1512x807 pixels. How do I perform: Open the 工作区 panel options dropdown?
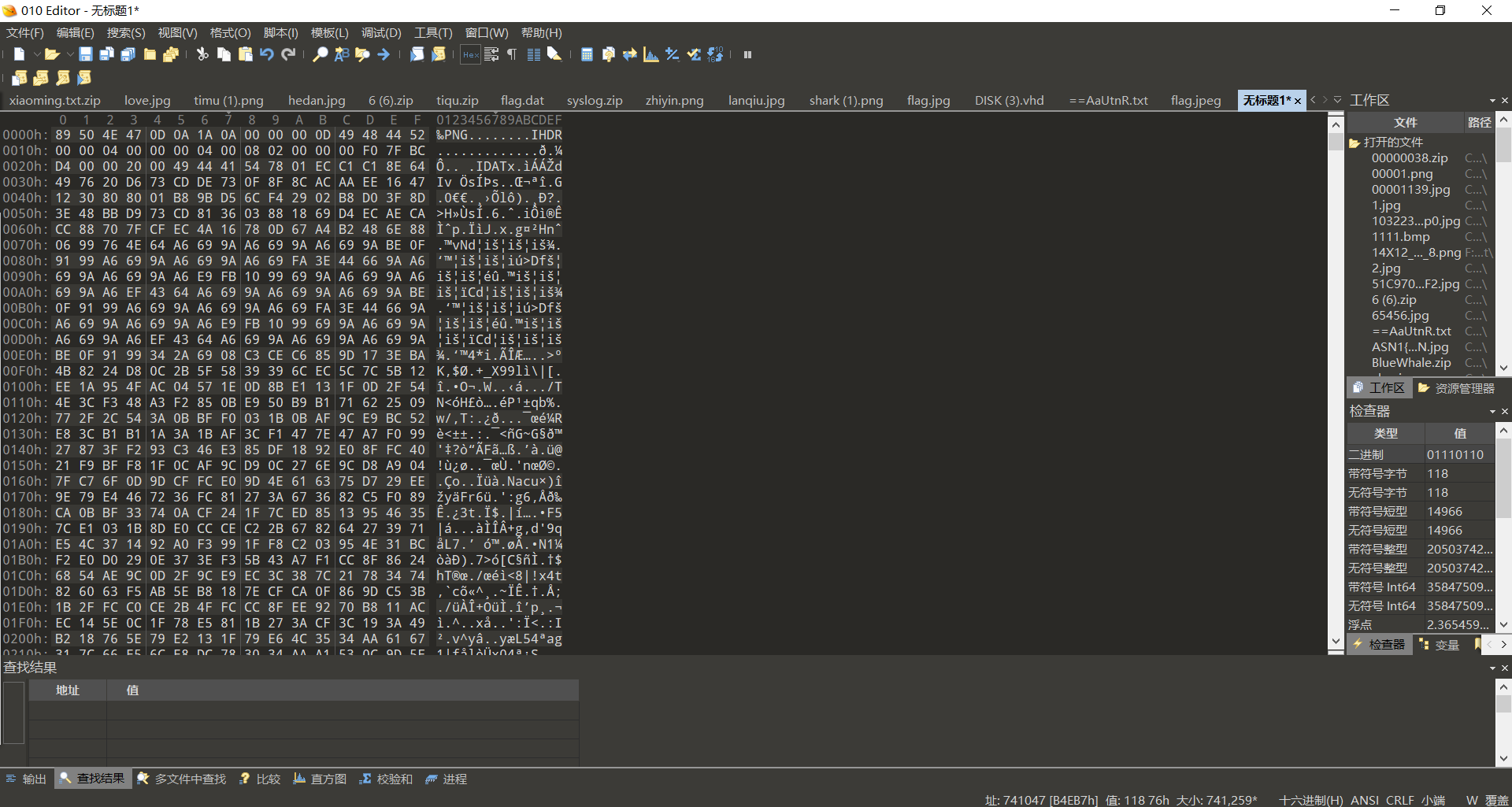coord(1492,101)
